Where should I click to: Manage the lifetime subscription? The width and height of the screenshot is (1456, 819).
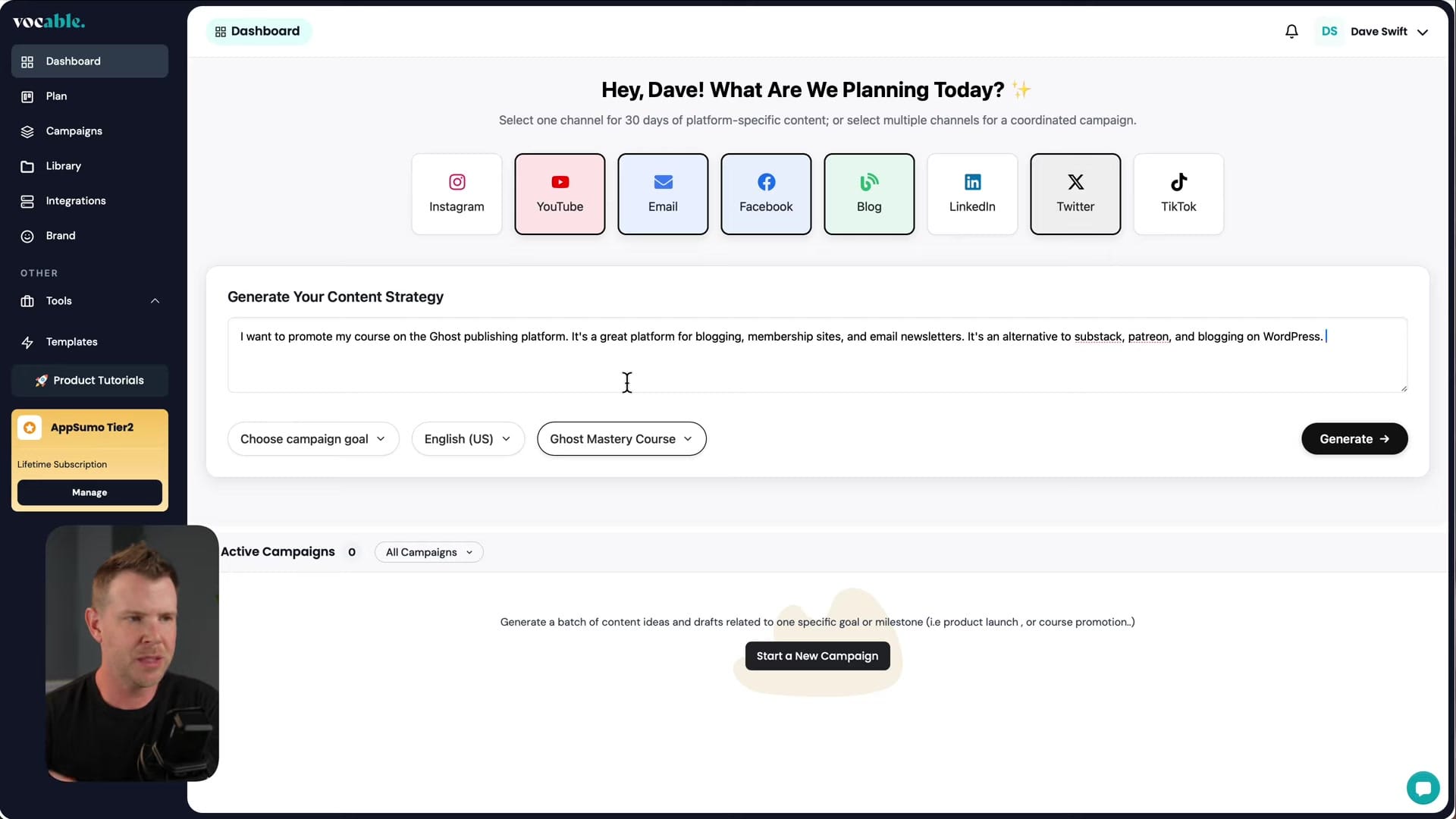pos(89,492)
